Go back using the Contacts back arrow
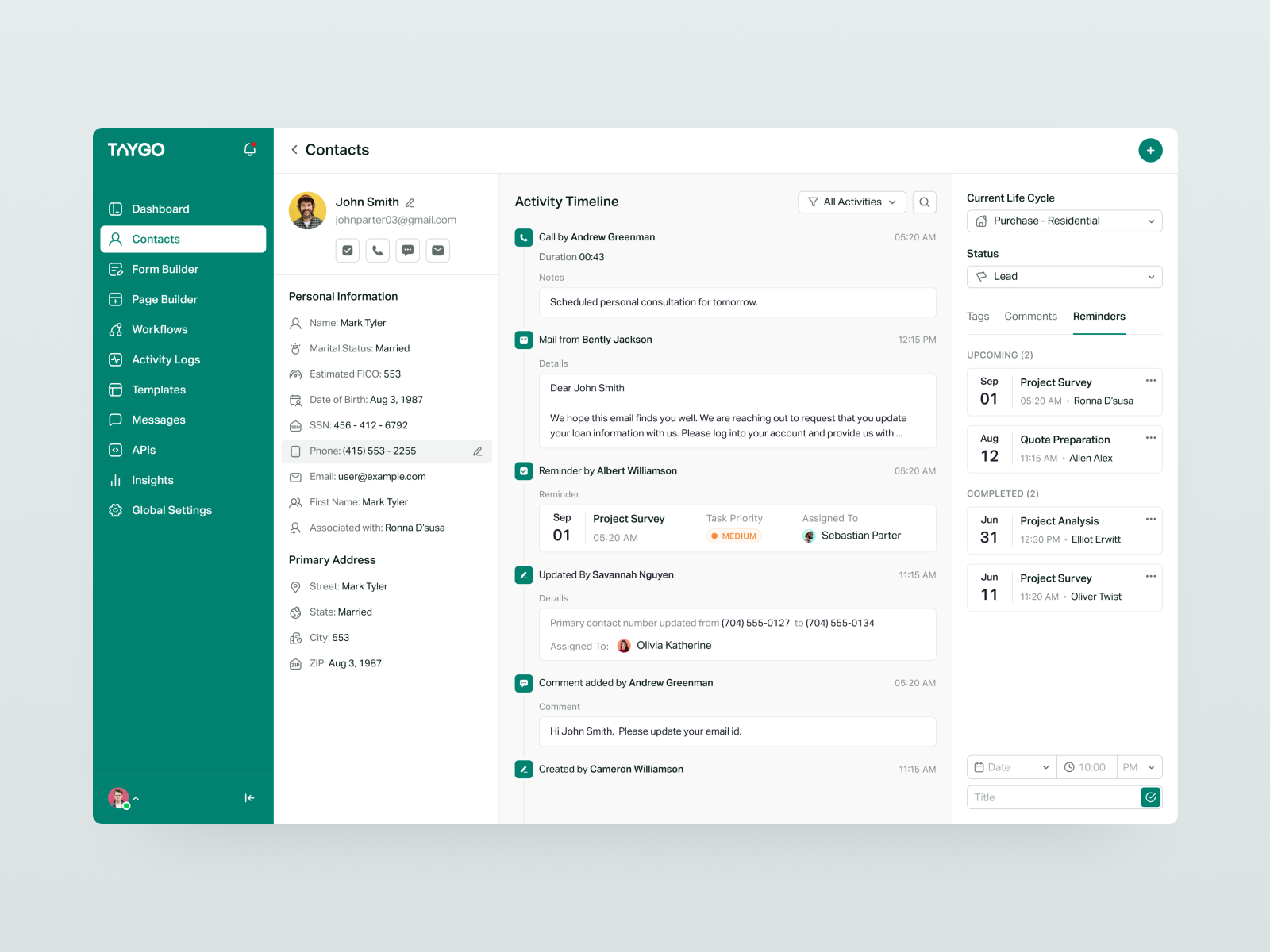This screenshot has height=952, width=1270. click(x=294, y=149)
